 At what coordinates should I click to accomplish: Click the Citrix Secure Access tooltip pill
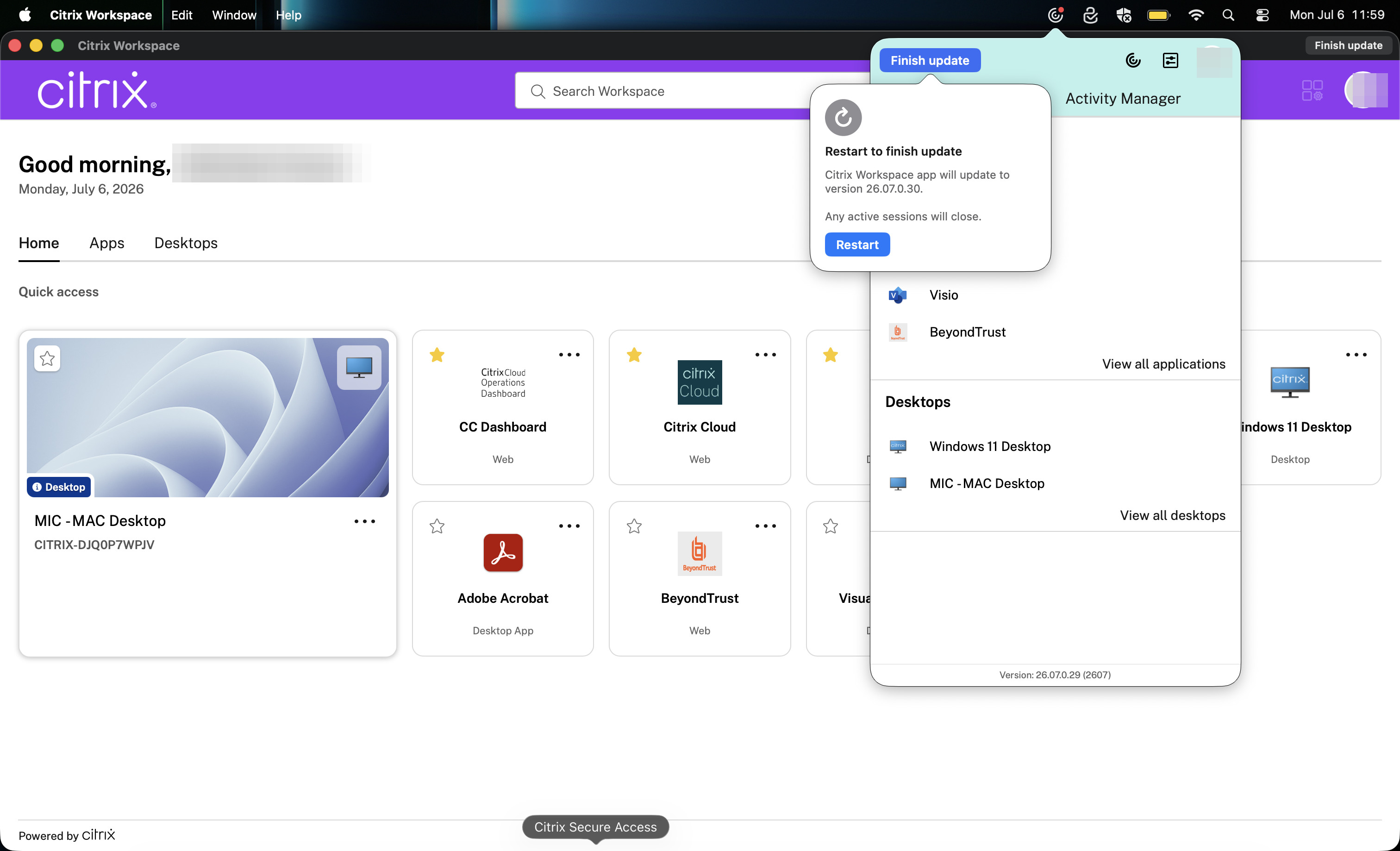coord(595,826)
